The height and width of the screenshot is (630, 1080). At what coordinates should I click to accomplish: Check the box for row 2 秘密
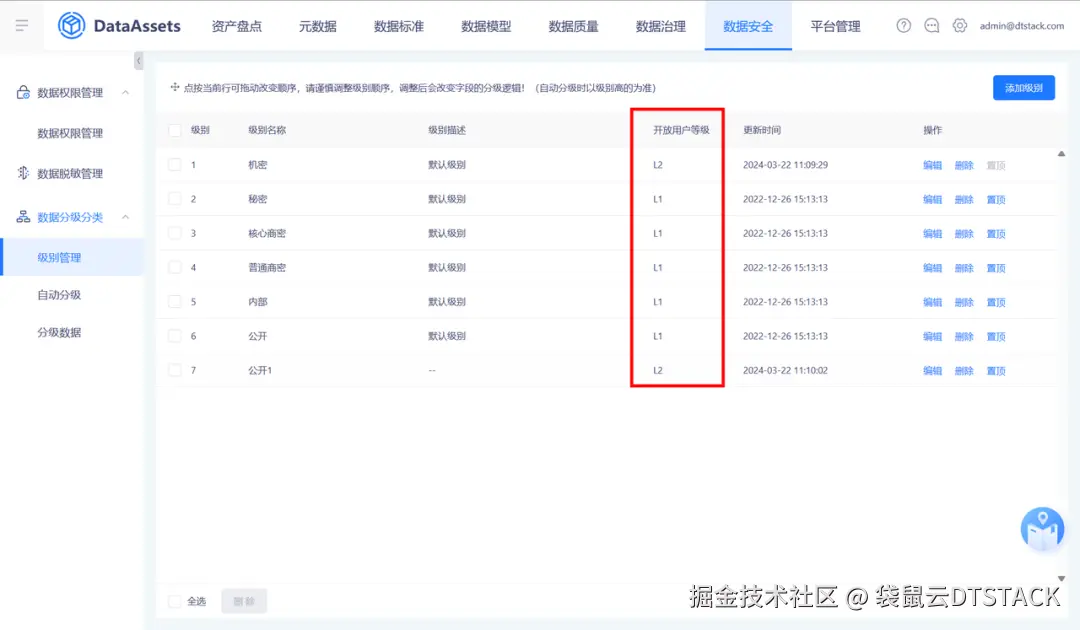tap(175, 199)
